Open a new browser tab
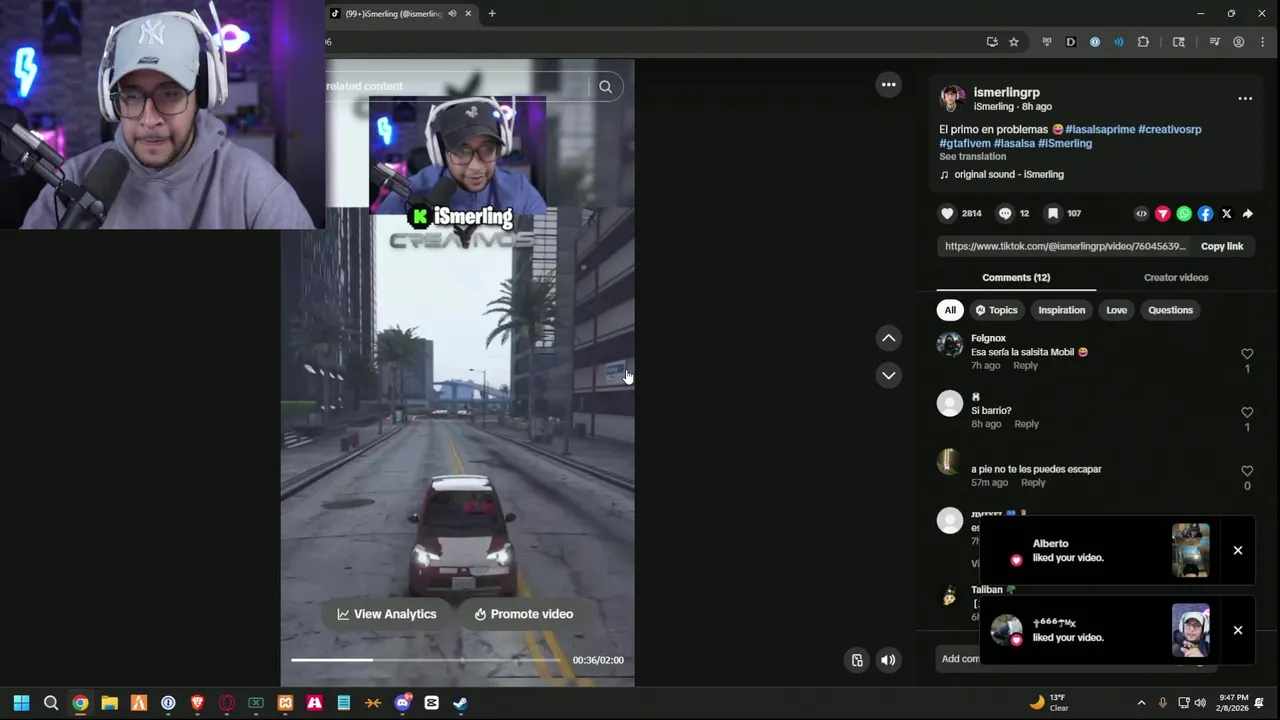 click(x=491, y=13)
